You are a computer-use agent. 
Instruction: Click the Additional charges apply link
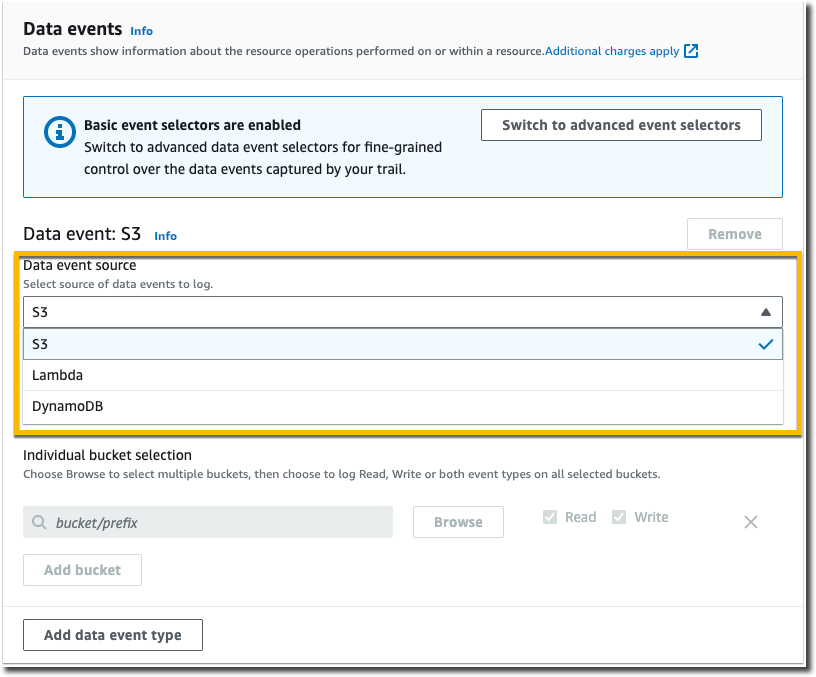click(612, 51)
